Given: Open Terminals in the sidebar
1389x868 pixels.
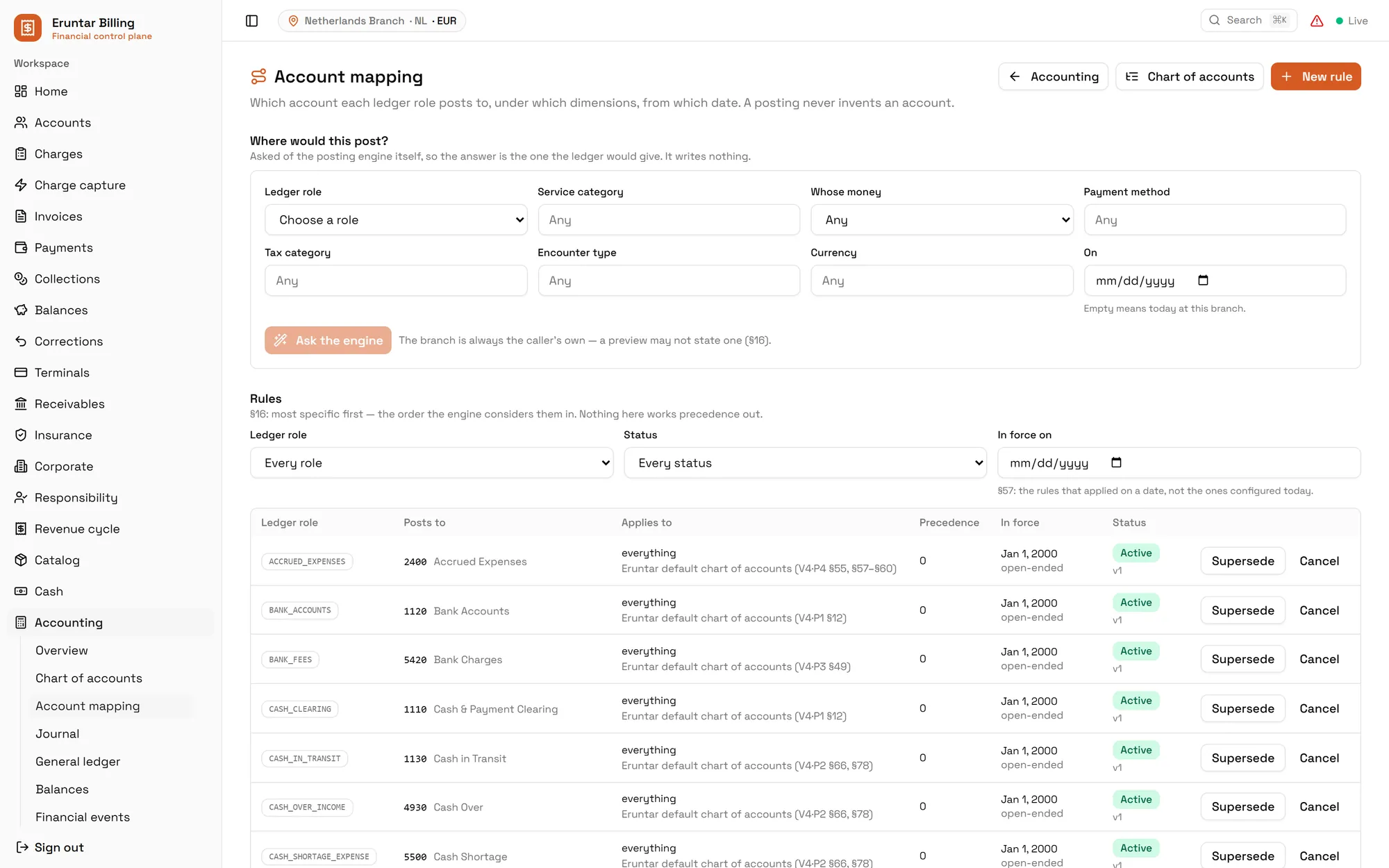Looking at the screenshot, I should [x=111, y=373].
